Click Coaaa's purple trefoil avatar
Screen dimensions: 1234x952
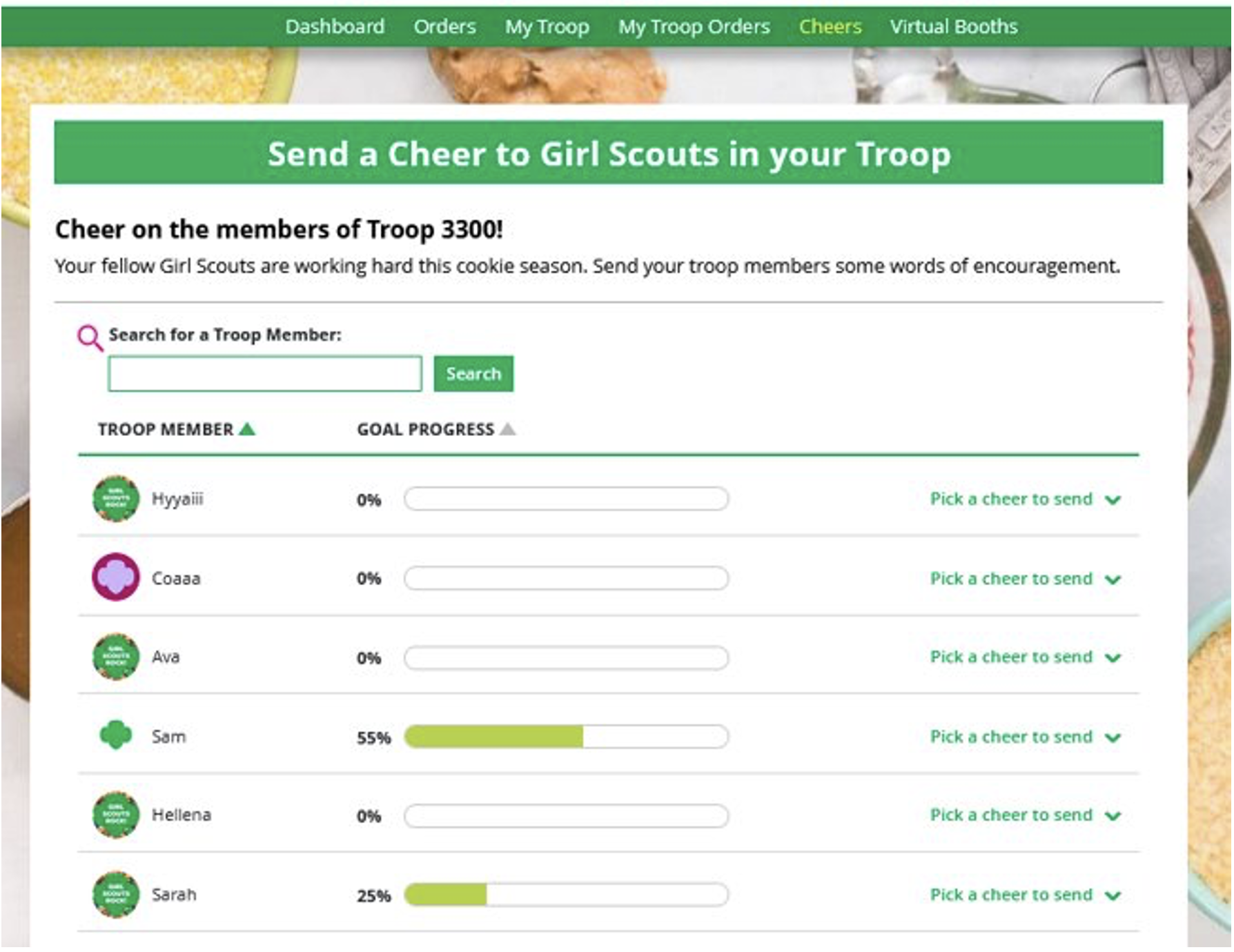[115, 578]
